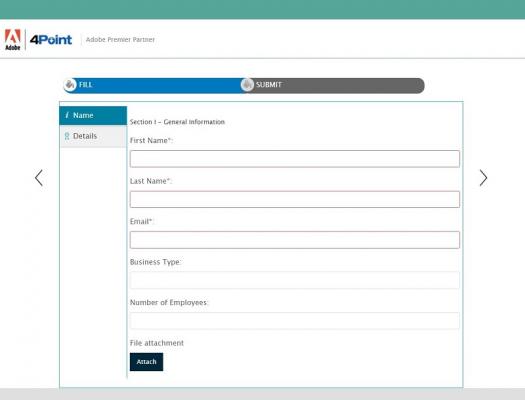
Task: Advance to next panel with right arrow
Action: (483, 178)
